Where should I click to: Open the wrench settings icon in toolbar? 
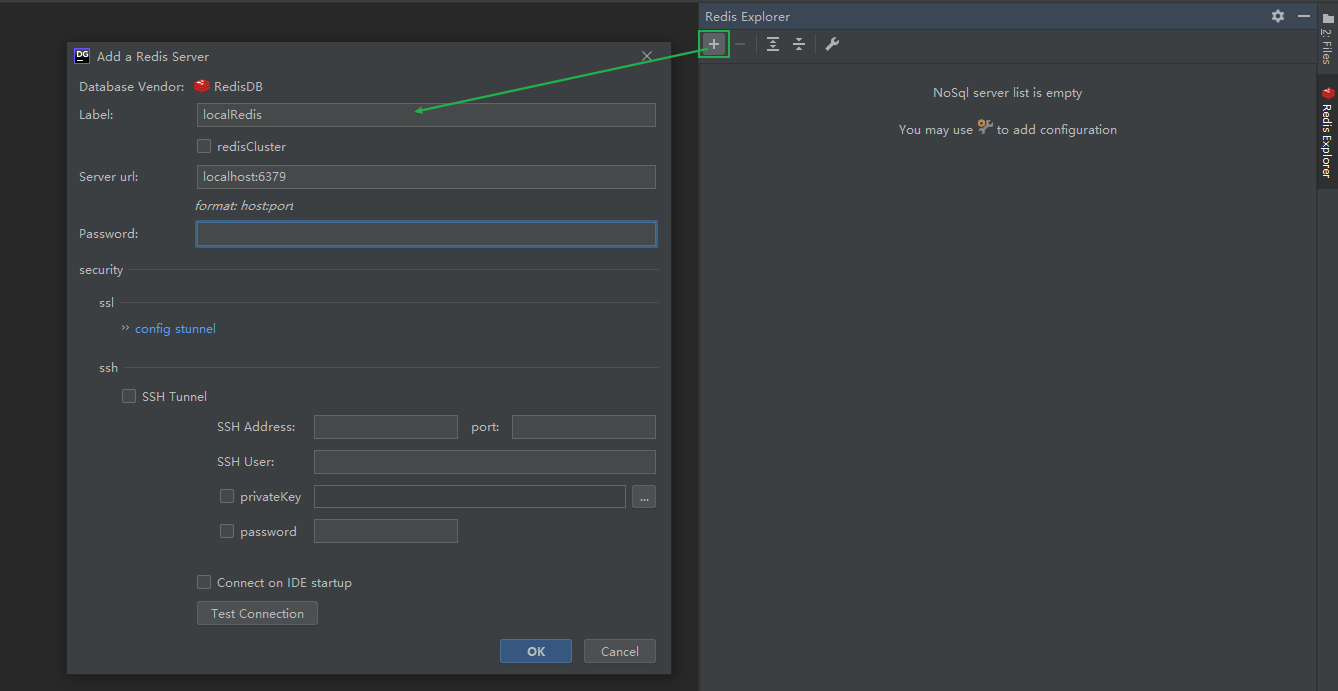point(832,44)
